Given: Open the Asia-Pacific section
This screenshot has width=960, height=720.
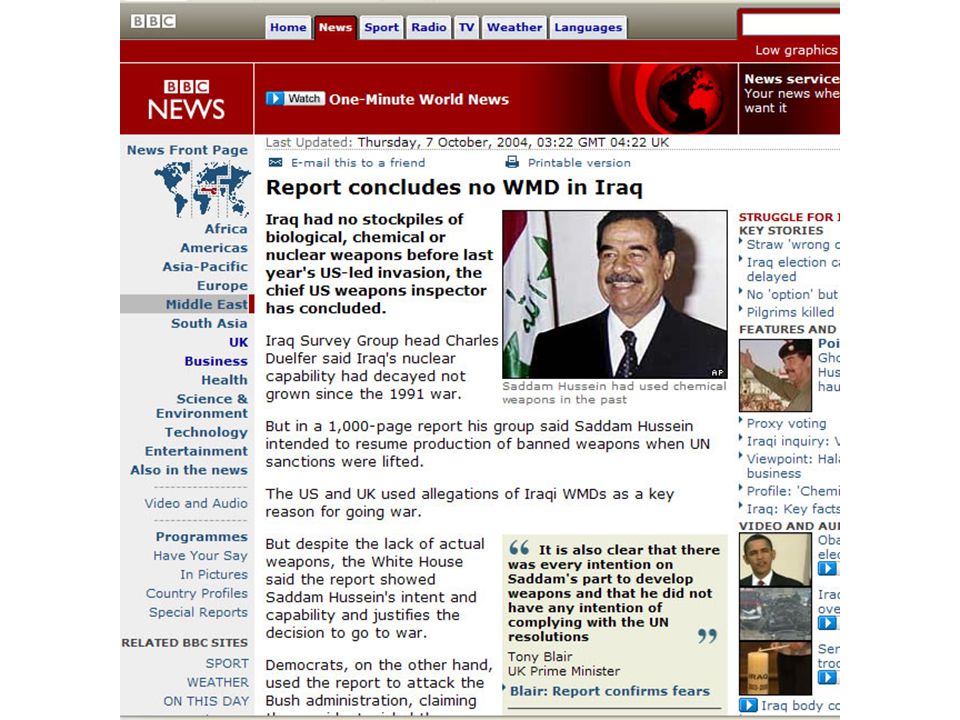Looking at the screenshot, I should (x=205, y=267).
